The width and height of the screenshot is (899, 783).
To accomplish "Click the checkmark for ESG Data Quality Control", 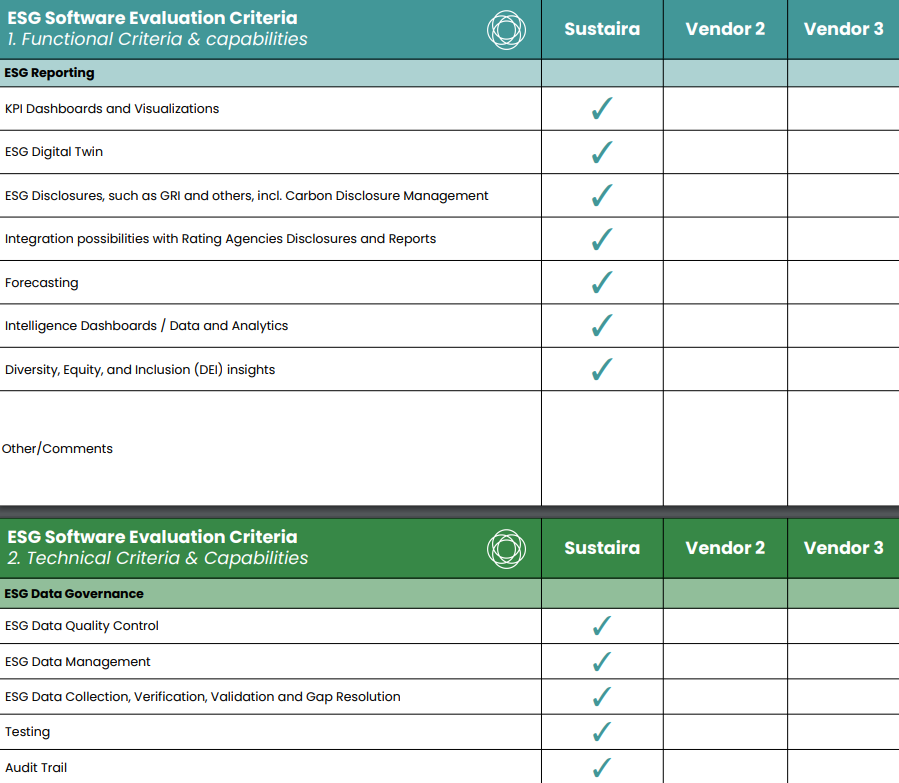I will point(601,624).
